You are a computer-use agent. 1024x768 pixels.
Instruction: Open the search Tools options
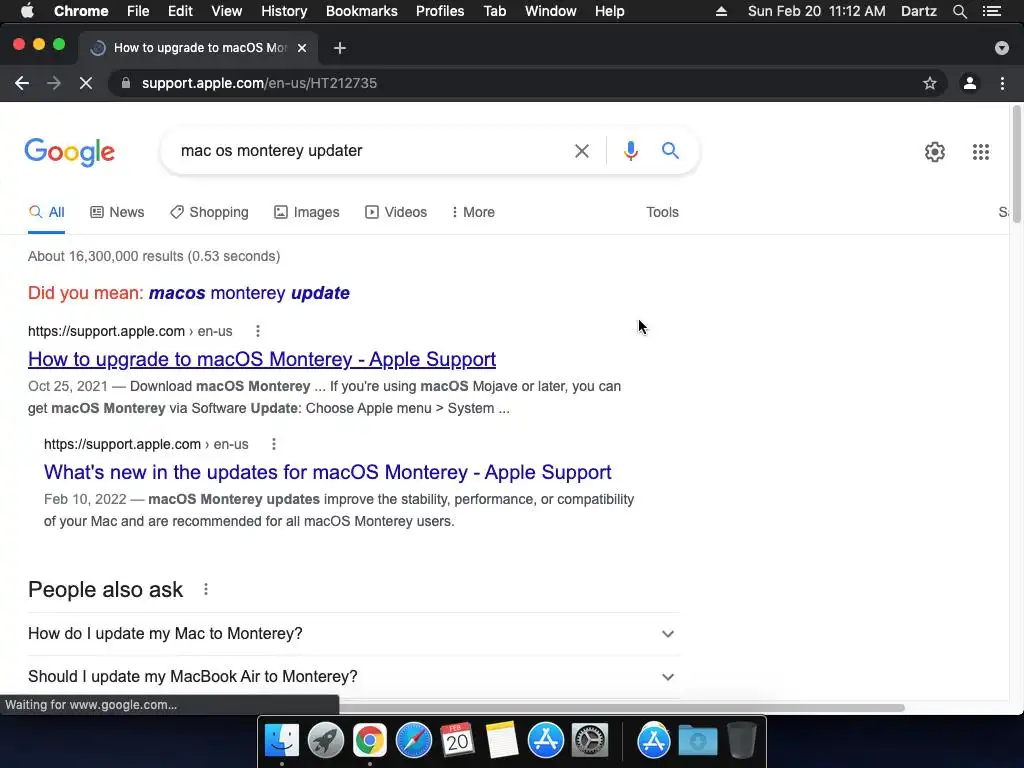pyautogui.click(x=662, y=212)
